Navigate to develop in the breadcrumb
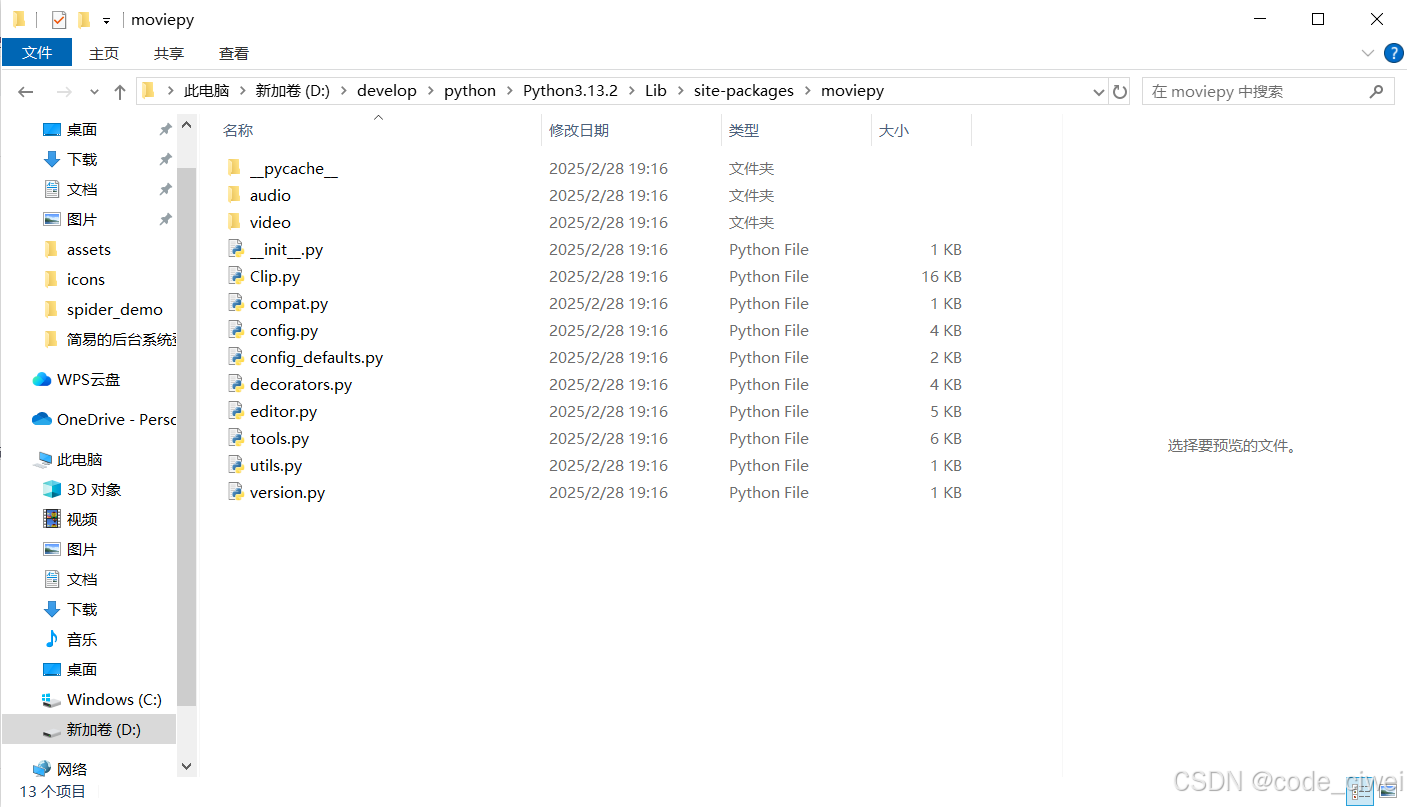The height and width of the screenshot is (807, 1408). pos(386,90)
